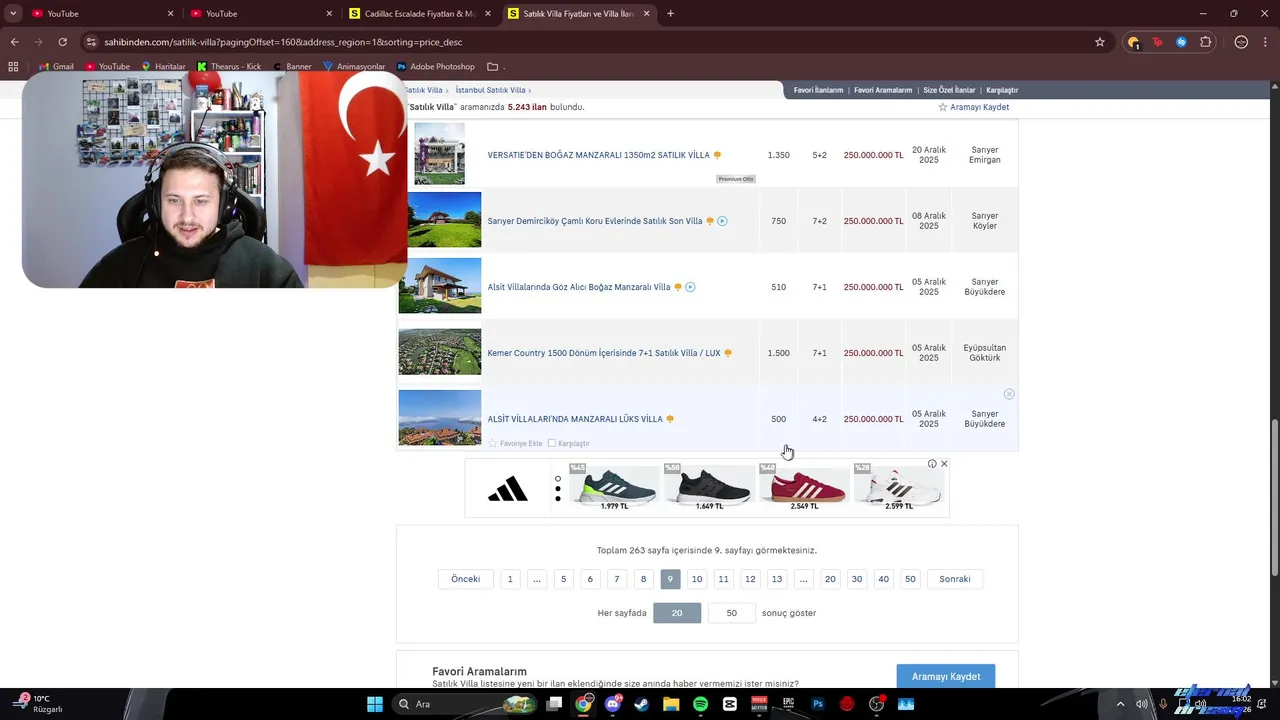Click the Aramayı Kaydet blue button

[946, 677]
